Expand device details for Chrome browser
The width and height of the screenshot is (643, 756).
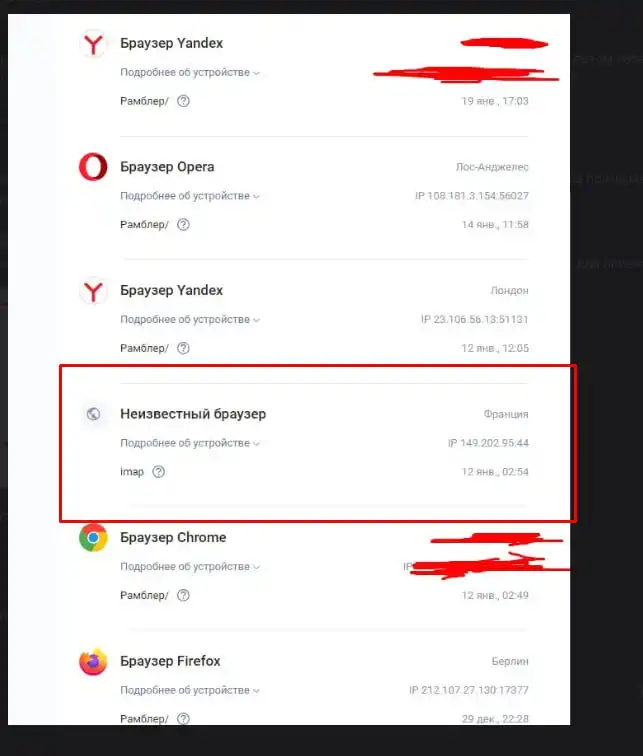point(190,567)
